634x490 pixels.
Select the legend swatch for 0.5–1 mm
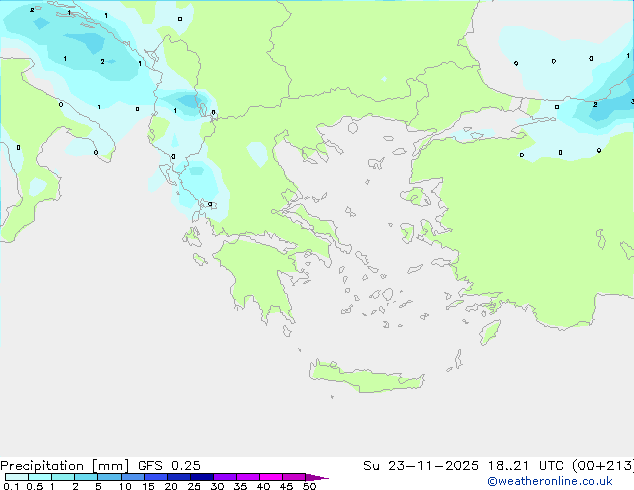click(40, 477)
